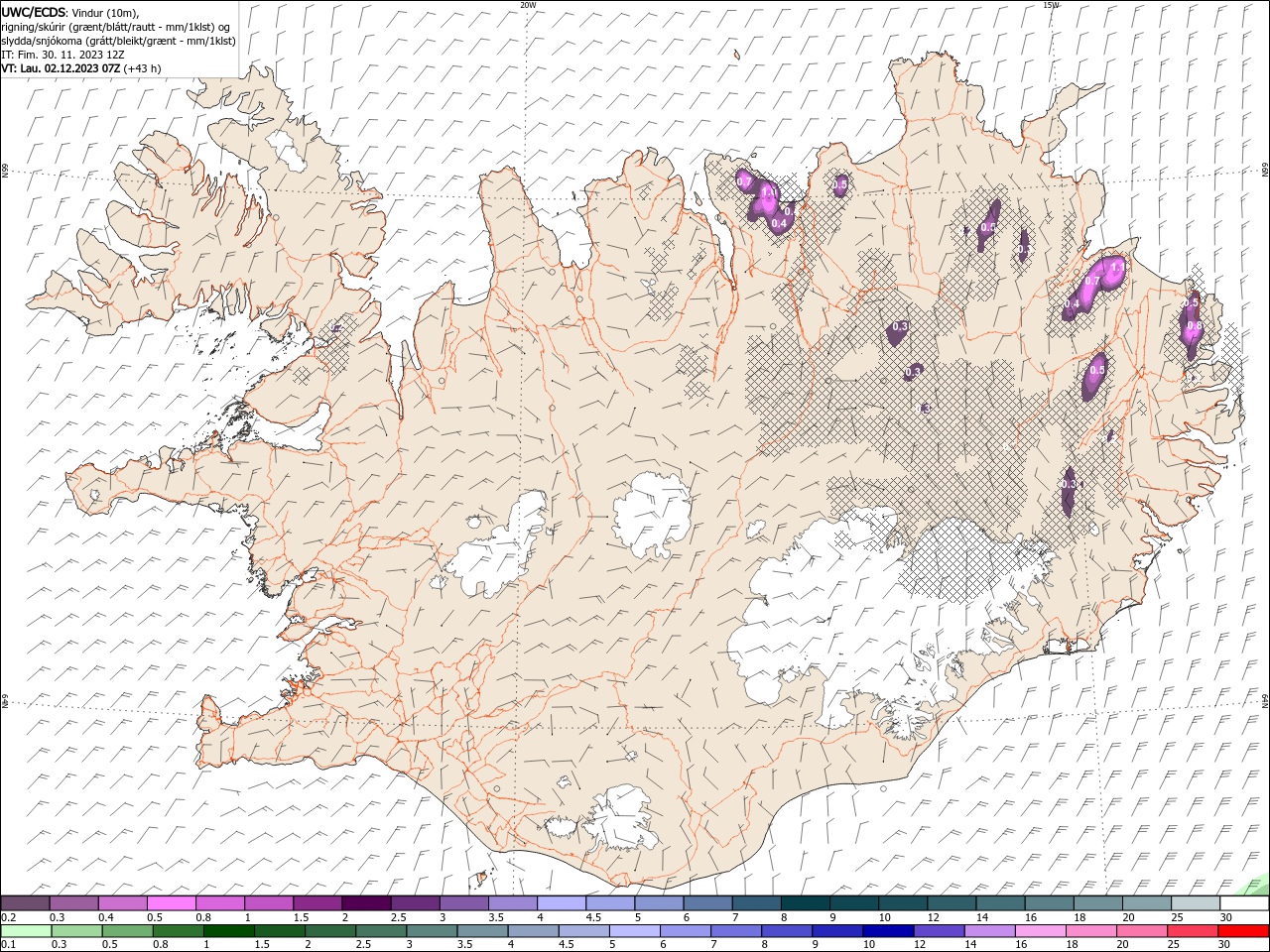Select bright pink upper legend swatch 0.5 to 0.8

[172, 903]
